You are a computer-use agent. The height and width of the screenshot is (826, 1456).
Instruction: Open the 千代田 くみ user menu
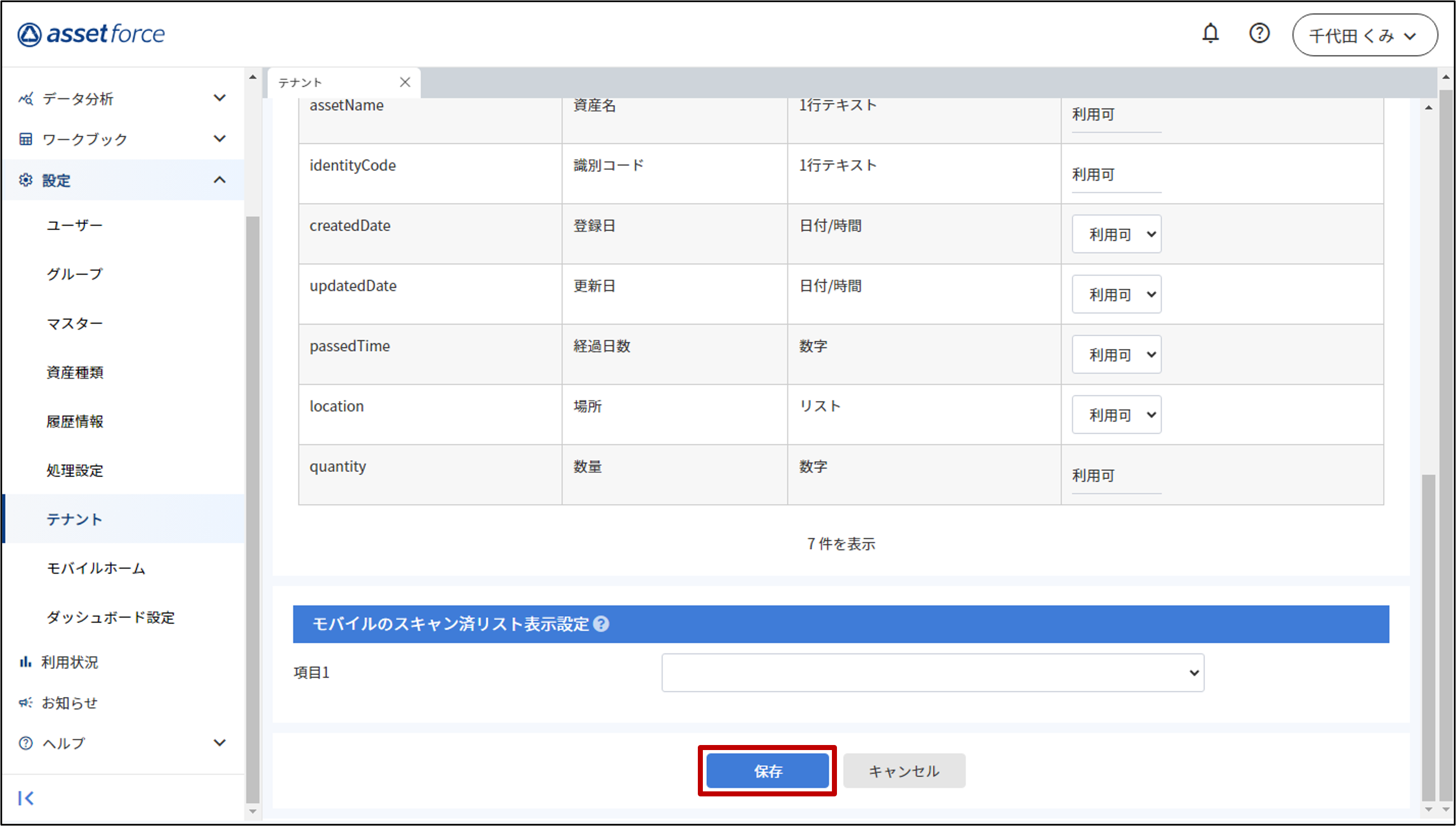pos(1364,35)
